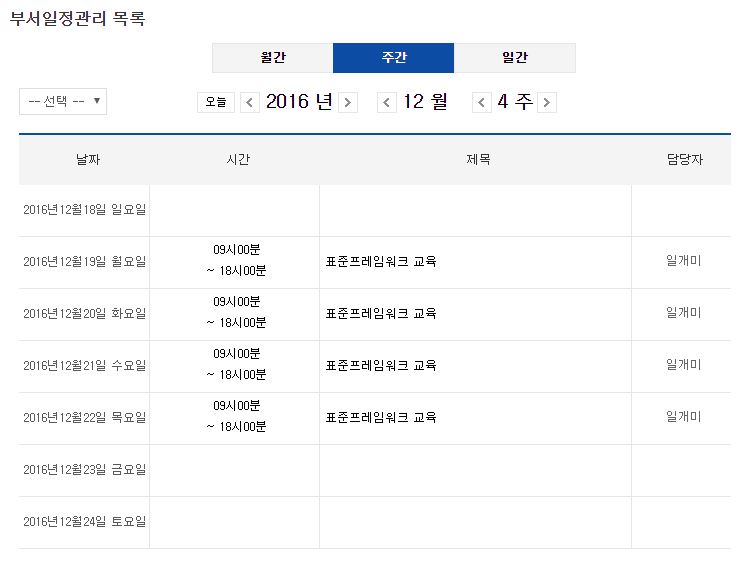Screen dimensions: 743x561
Task: Click the 2016년12월24일 토요일 date cell
Action: pyautogui.click(x=84, y=522)
